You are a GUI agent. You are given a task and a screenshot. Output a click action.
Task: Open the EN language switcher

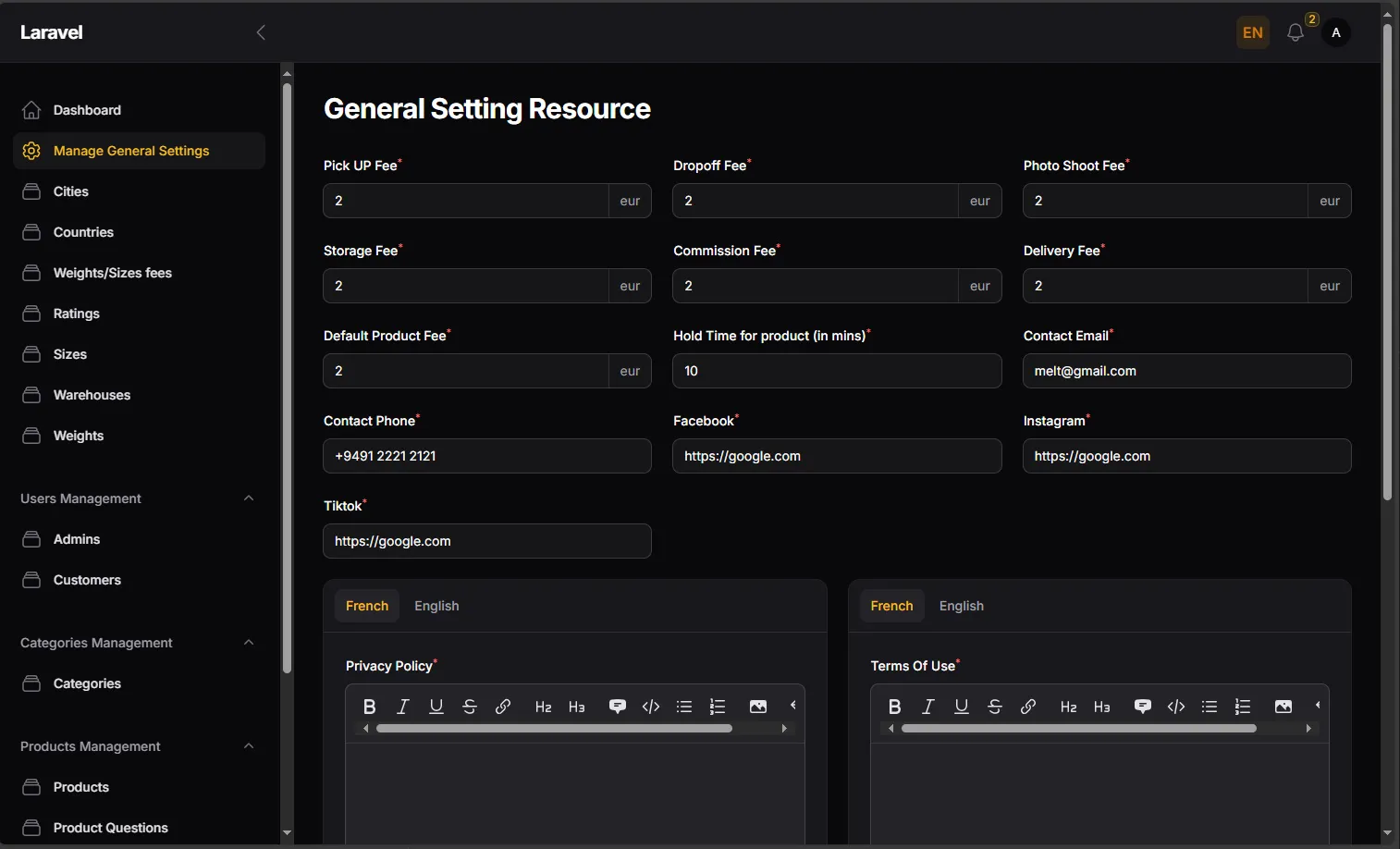tap(1253, 32)
